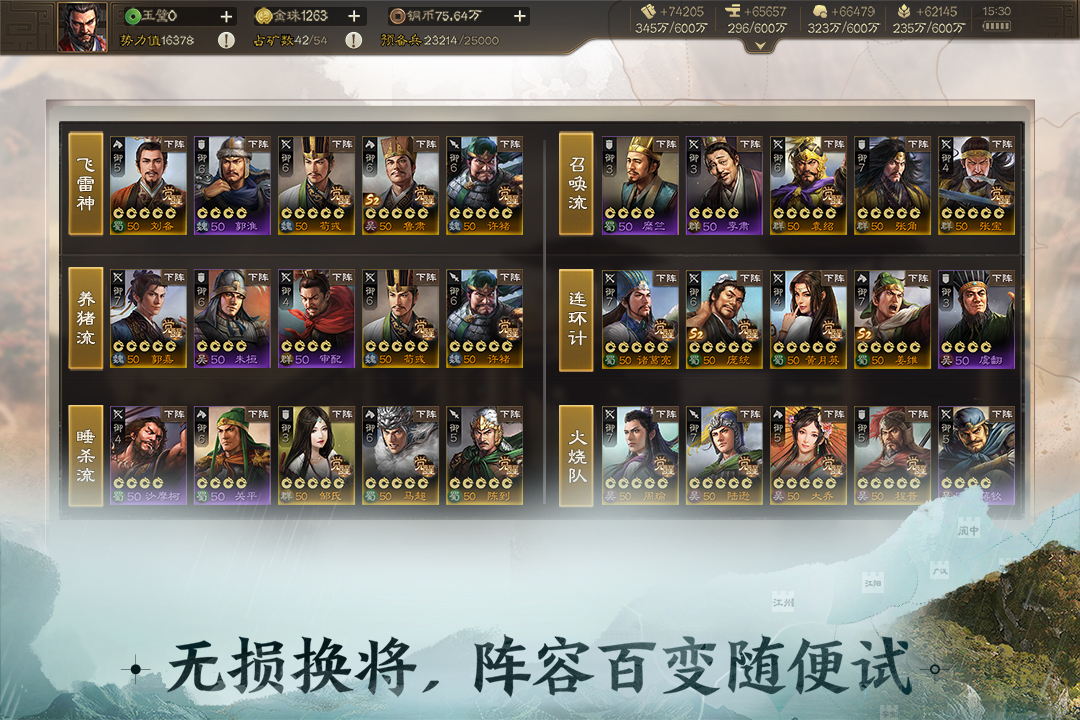Click the 占矿数 exclamation info icon
Viewport: 1080px width, 720px height.
pos(353,41)
